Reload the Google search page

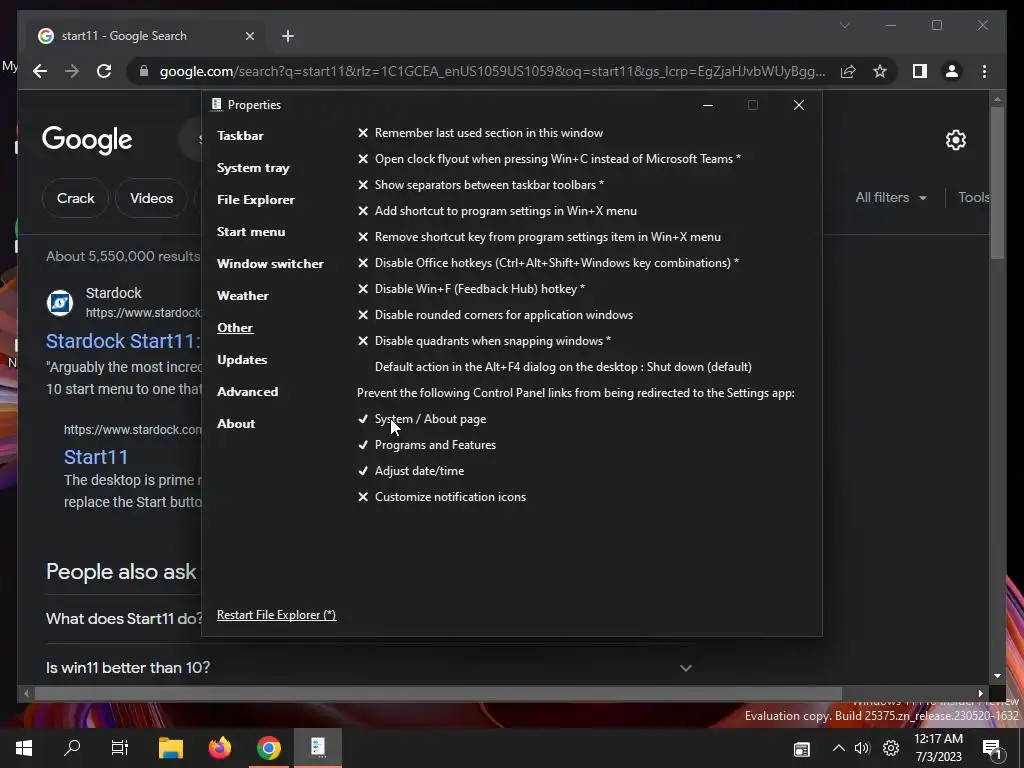click(x=104, y=71)
